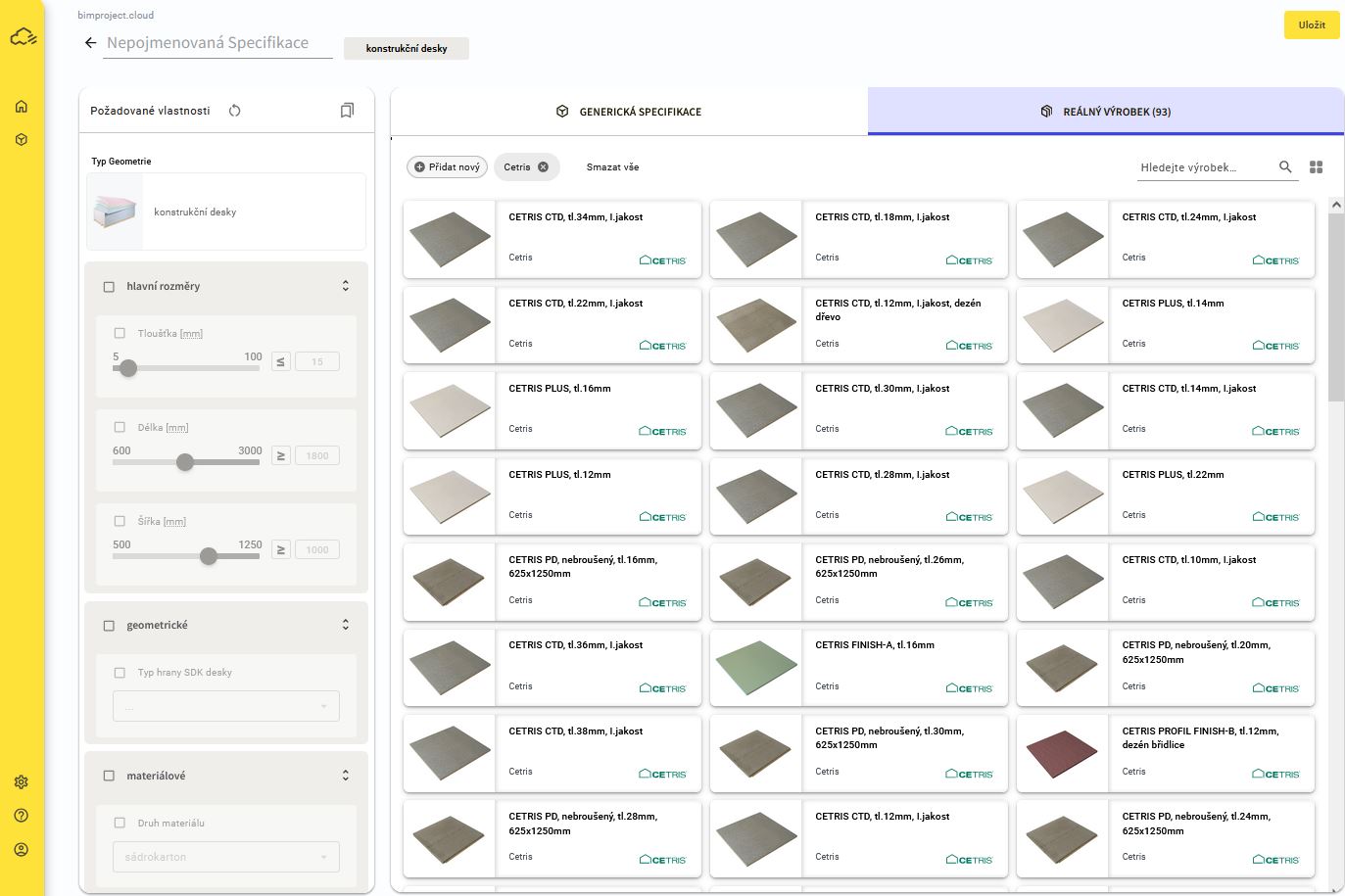Select CETRIS CTD, tl.30mm, I.jakost title
1345x896 pixels.
[x=883, y=389]
